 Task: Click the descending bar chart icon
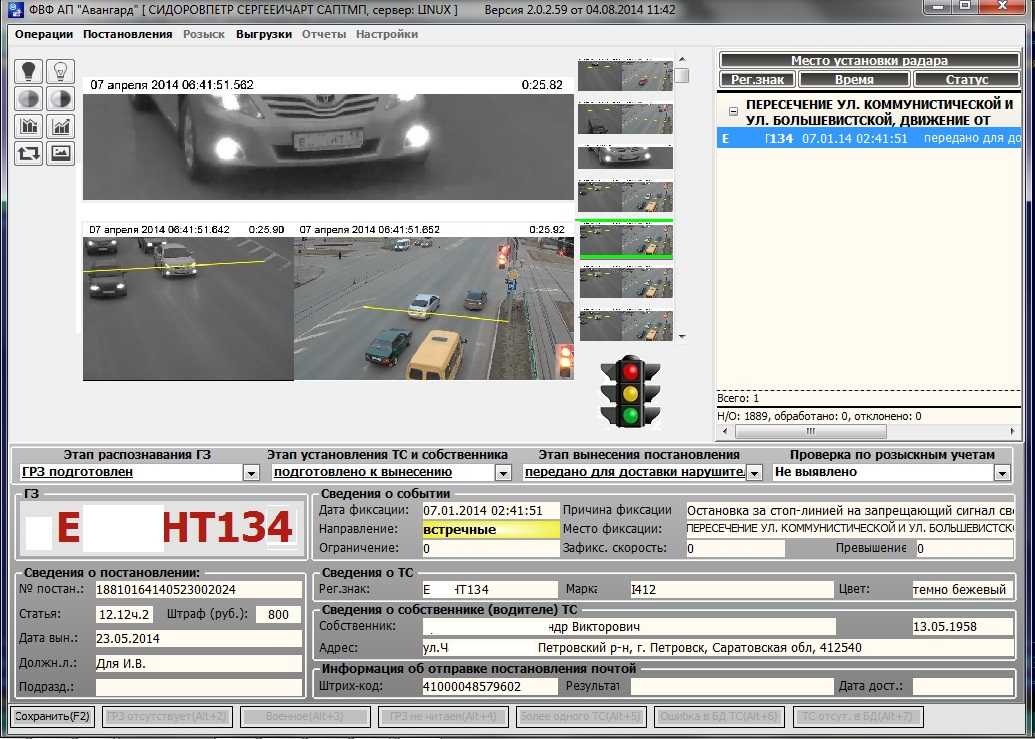point(29,126)
